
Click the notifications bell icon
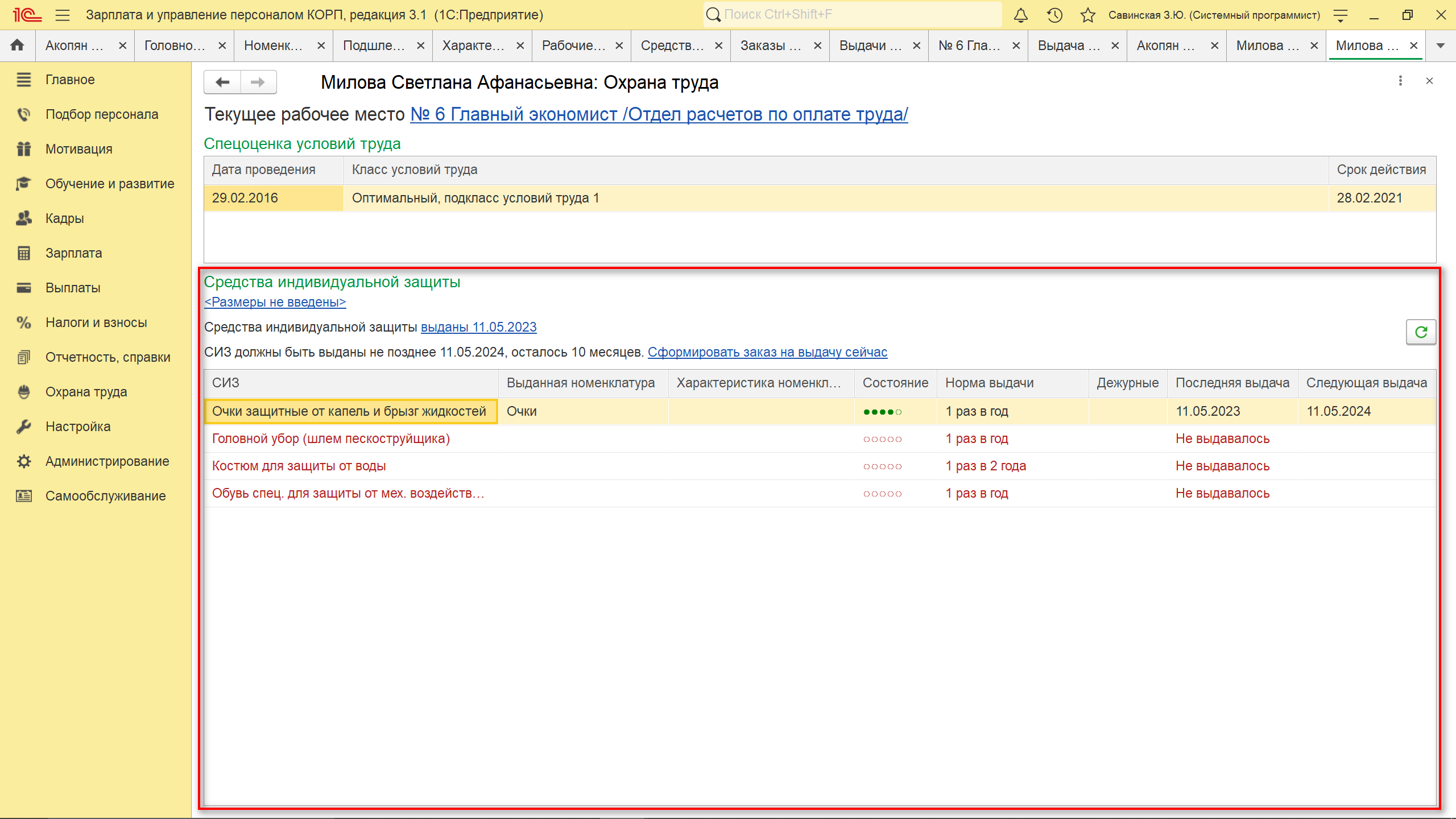(1021, 15)
